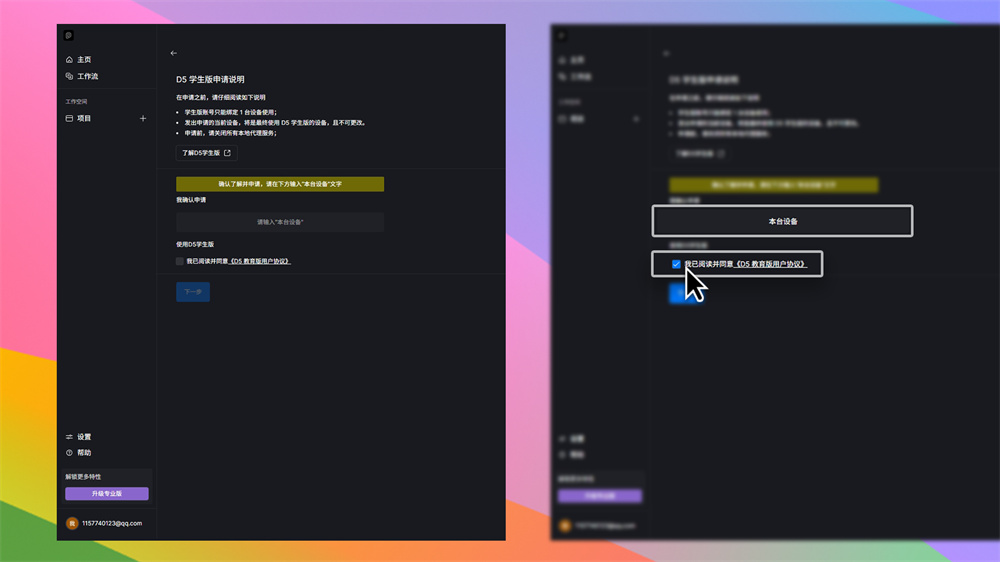Open 了解DS学生版 external link button
This screenshot has height=562, width=1000.
[x=206, y=153]
